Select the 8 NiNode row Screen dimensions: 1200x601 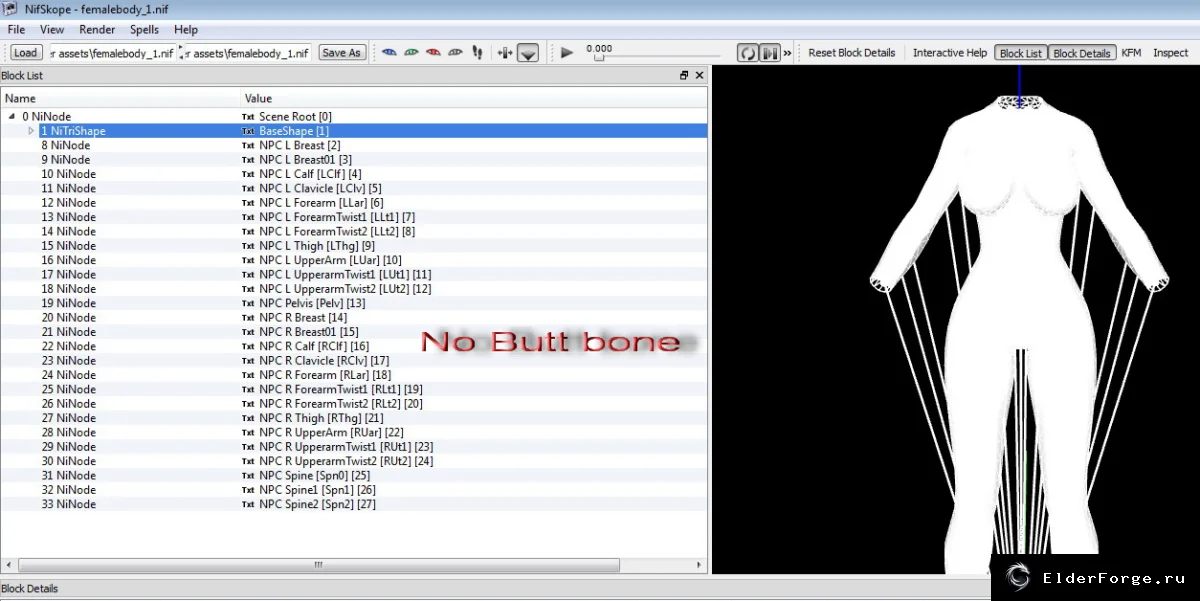tap(354, 145)
